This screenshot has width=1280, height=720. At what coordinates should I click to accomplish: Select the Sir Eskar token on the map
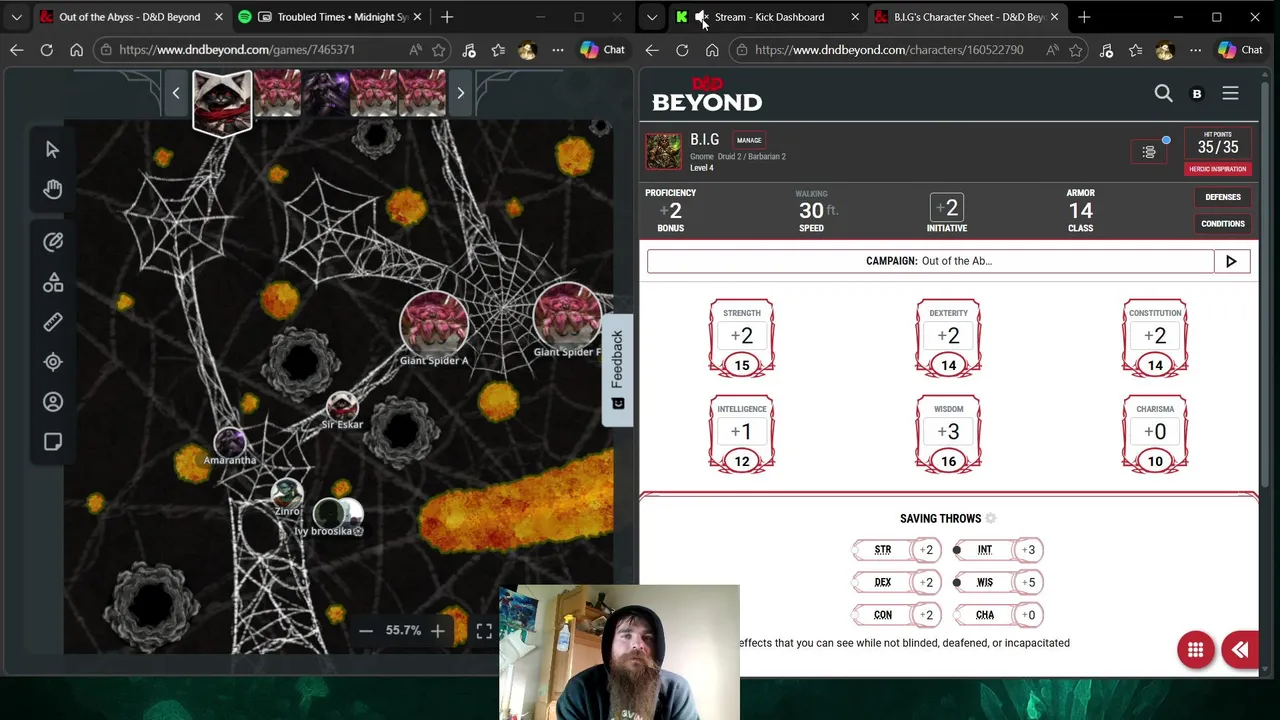(x=342, y=405)
